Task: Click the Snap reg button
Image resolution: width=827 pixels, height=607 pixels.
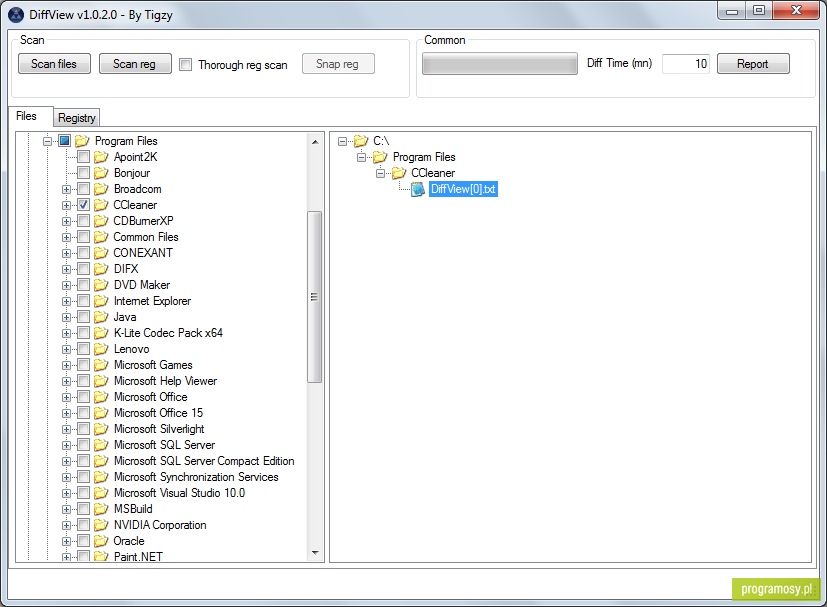Action: tap(338, 64)
